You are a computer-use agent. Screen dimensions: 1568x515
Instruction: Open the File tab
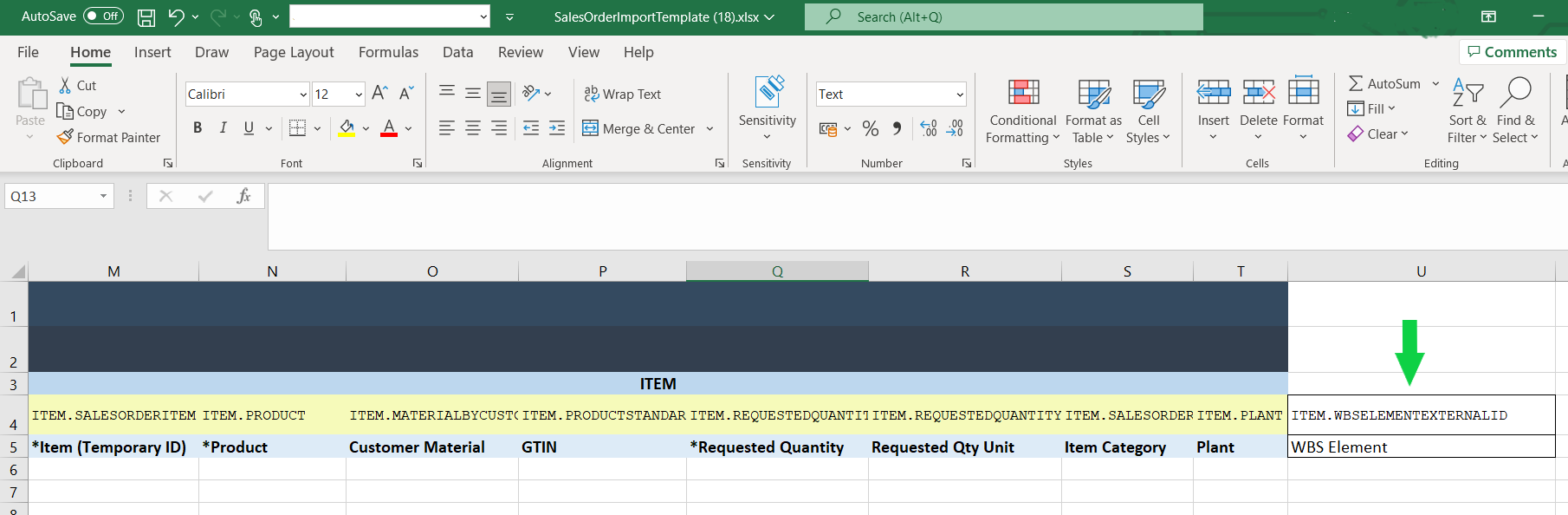coord(28,52)
